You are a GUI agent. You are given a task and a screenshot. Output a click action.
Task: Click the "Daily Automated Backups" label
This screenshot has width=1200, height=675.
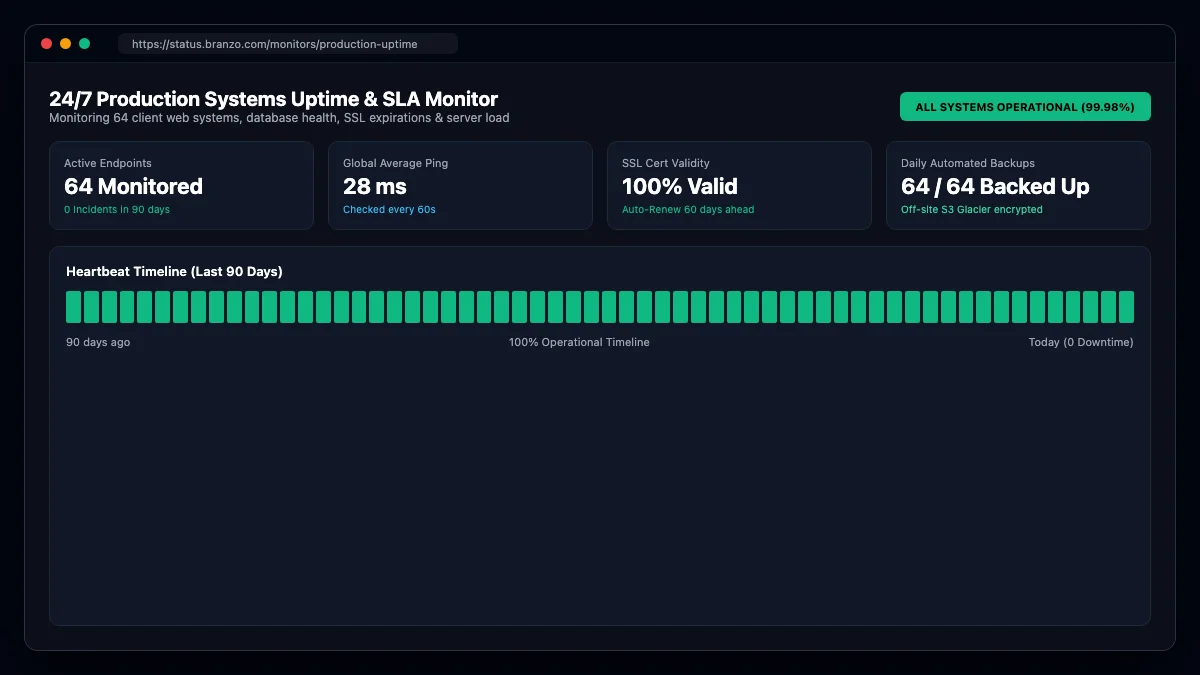click(x=968, y=163)
